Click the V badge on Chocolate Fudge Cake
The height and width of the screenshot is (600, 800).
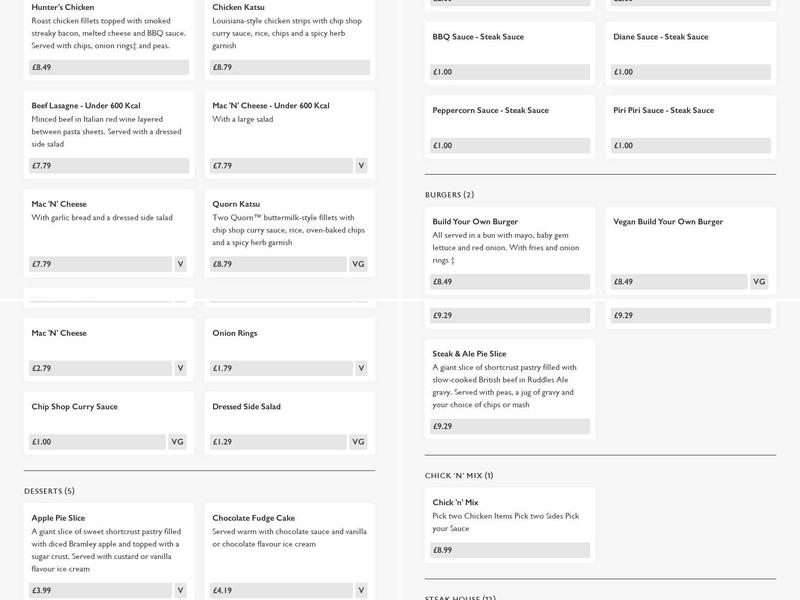pyautogui.click(x=361, y=590)
